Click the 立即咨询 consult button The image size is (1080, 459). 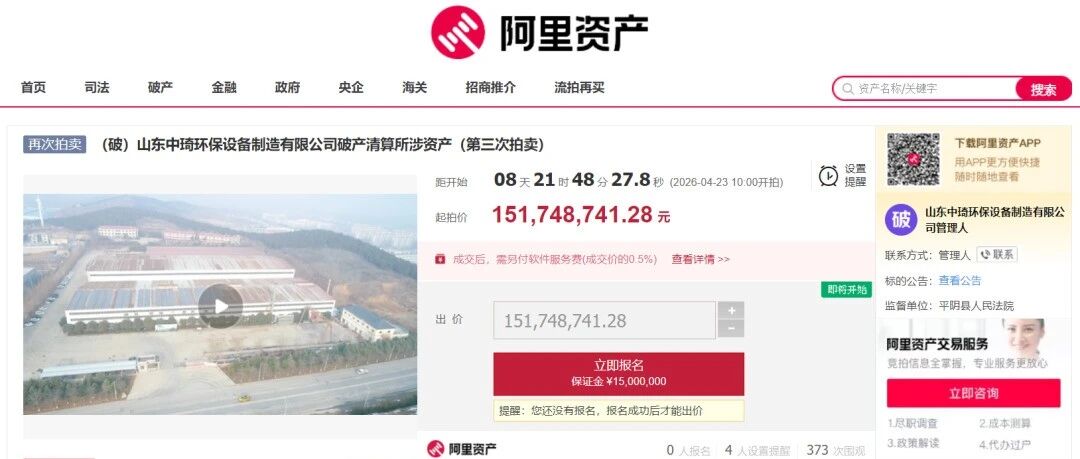click(973, 393)
